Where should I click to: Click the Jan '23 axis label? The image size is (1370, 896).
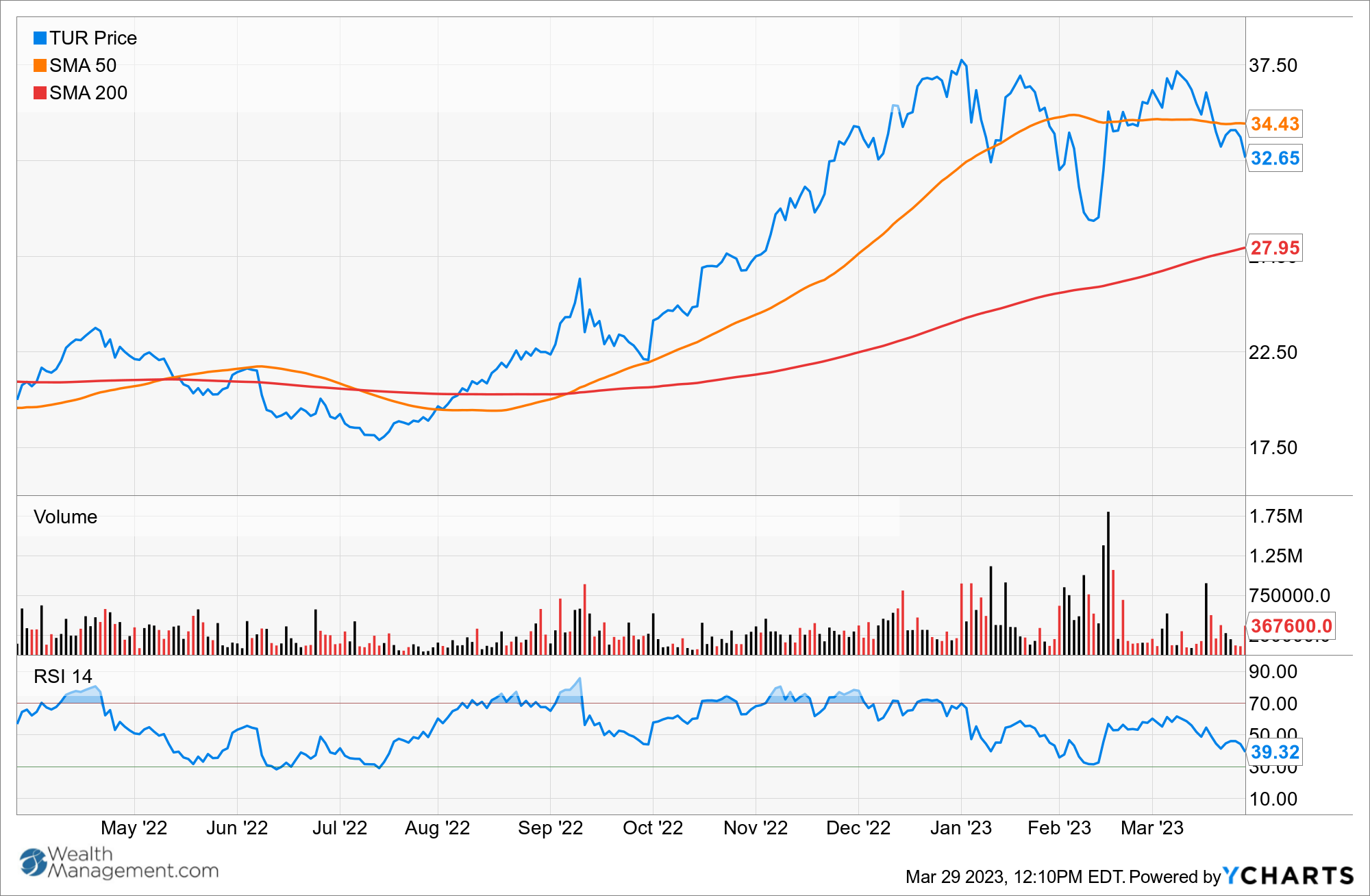[x=960, y=828]
